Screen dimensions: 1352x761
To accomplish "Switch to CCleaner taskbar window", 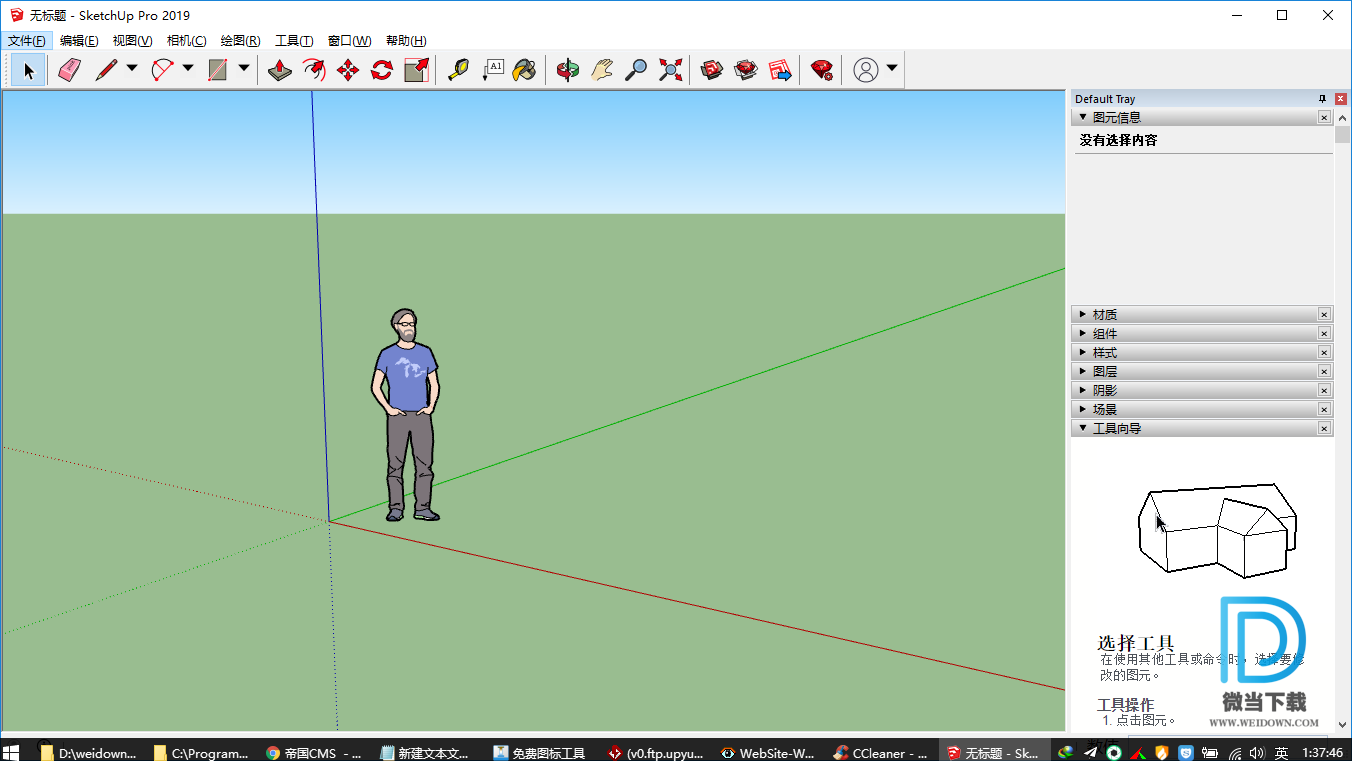I will click(882, 753).
